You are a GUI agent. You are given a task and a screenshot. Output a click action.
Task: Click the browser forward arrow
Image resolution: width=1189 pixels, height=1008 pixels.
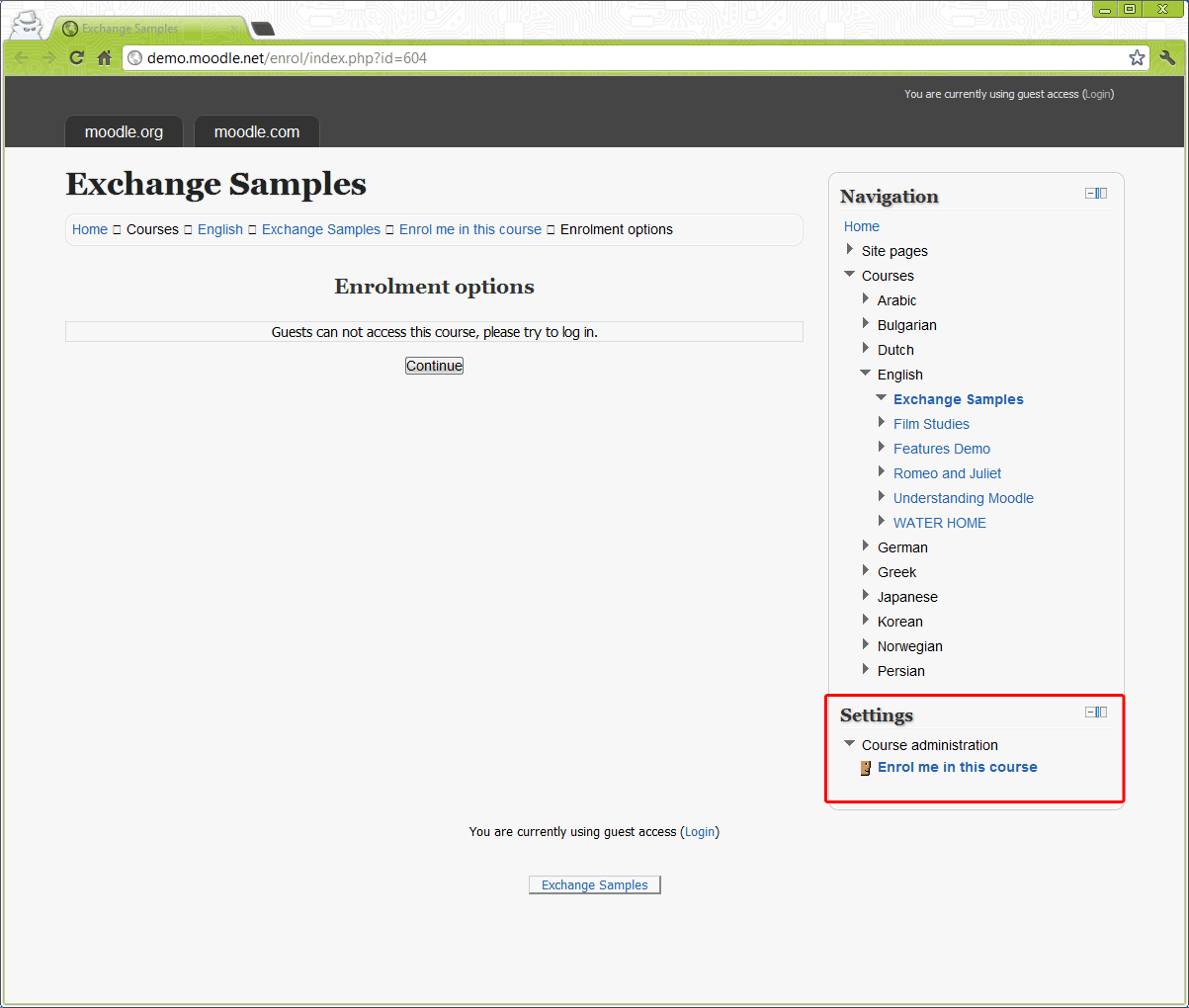click(48, 58)
